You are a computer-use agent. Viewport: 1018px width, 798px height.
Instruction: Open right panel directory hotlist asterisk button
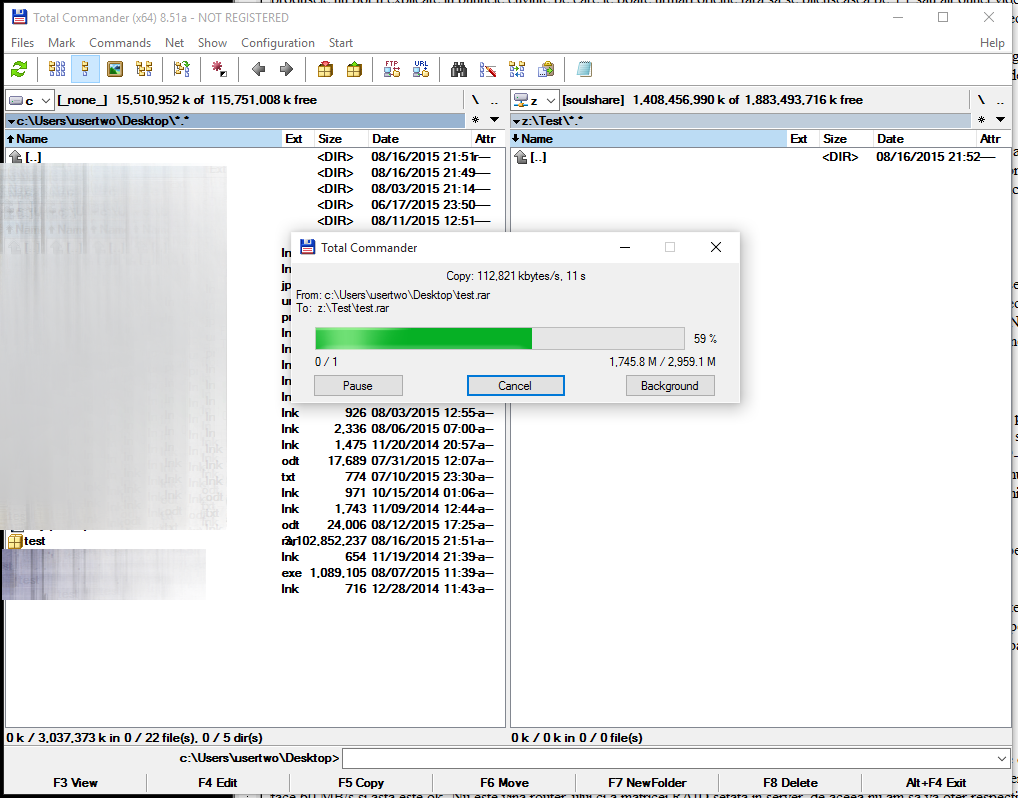click(981, 120)
